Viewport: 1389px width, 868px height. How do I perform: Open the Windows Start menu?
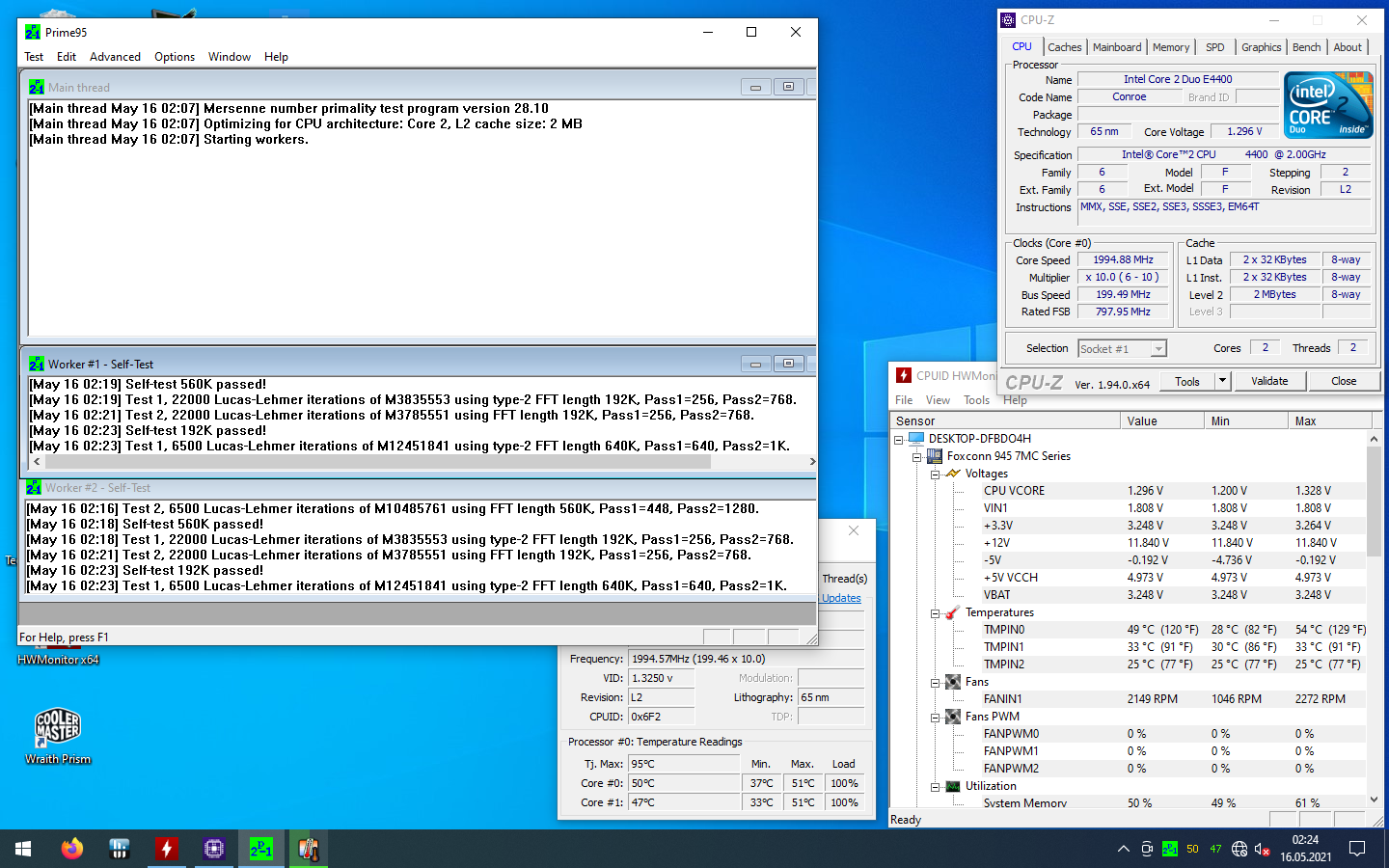pos(21,849)
